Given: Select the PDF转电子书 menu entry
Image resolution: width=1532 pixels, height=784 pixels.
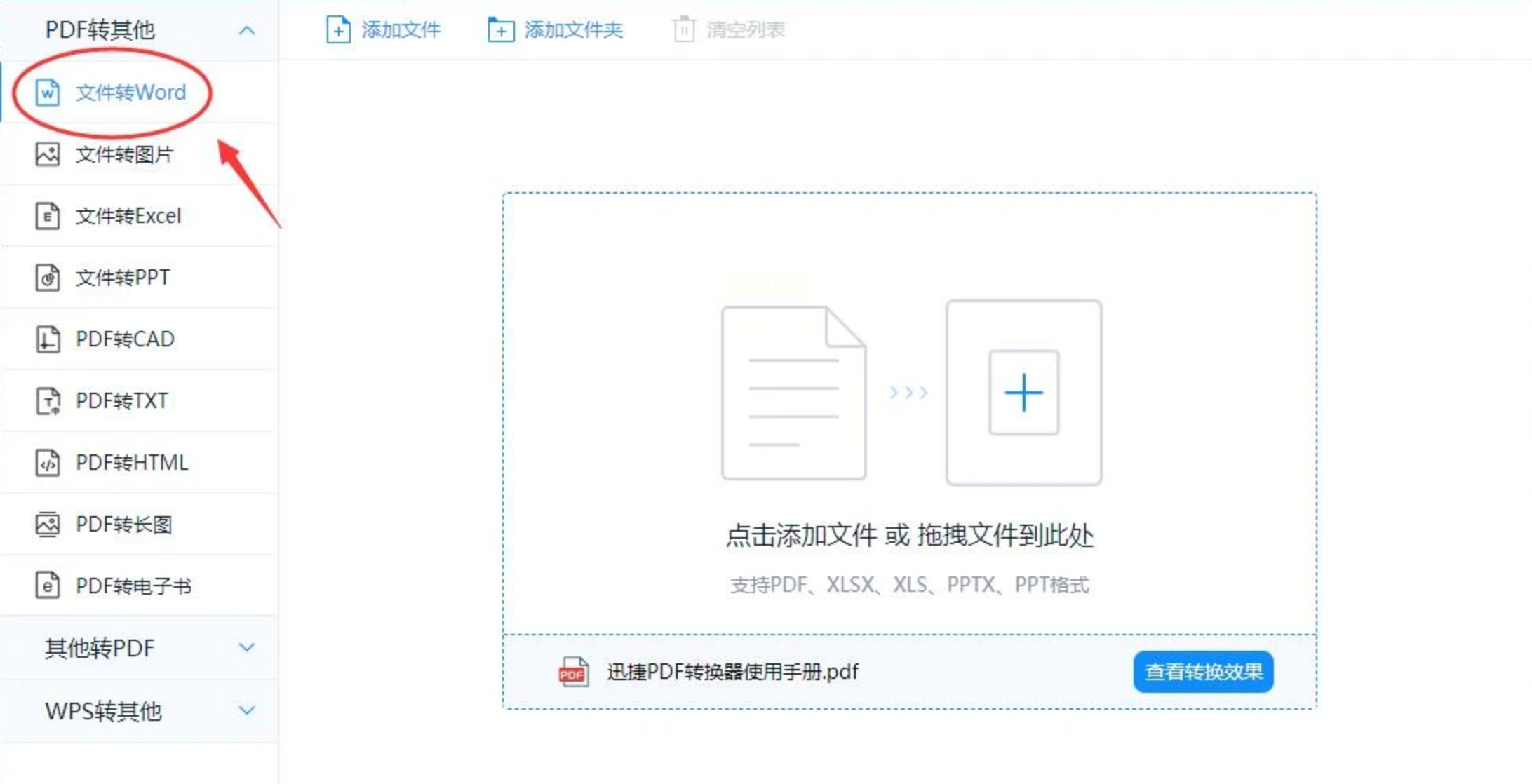Looking at the screenshot, I should (133, 586).
